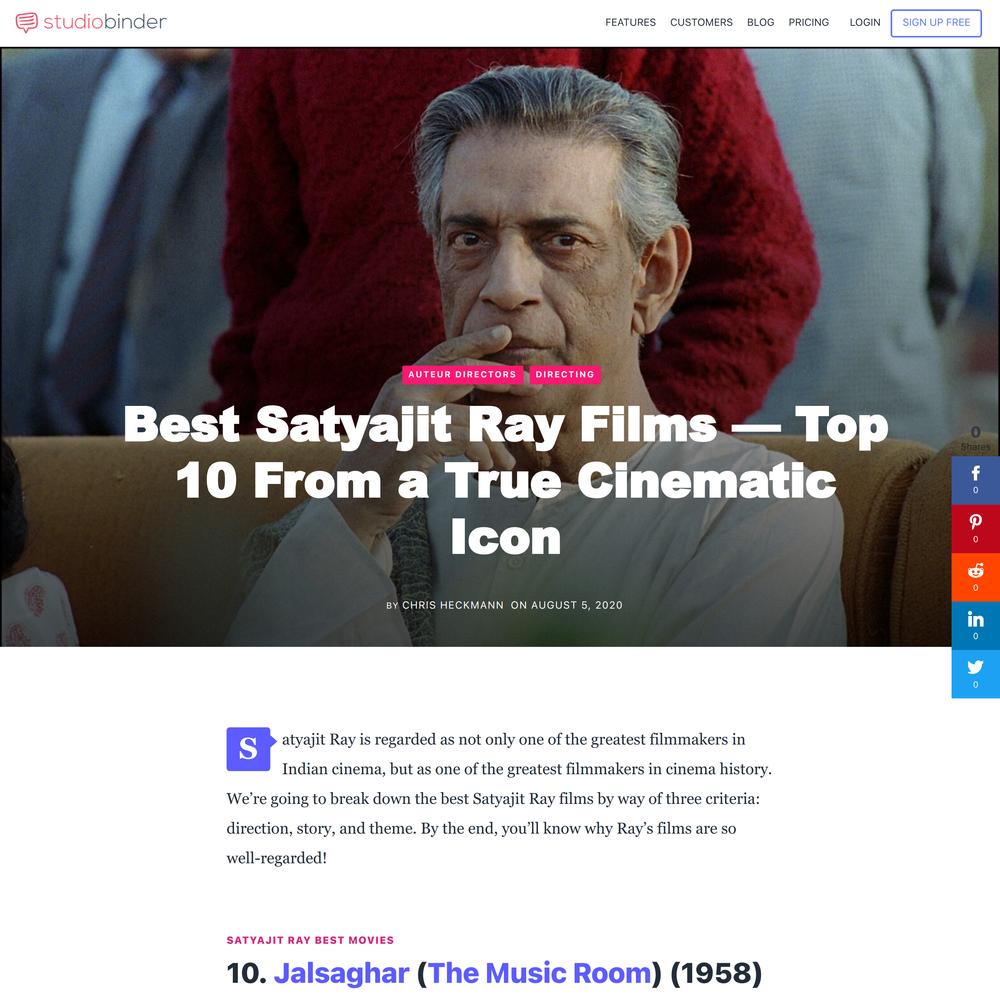Open the Jalsaghar film link
This screenshot has height=1000, width=1000.
341,973
